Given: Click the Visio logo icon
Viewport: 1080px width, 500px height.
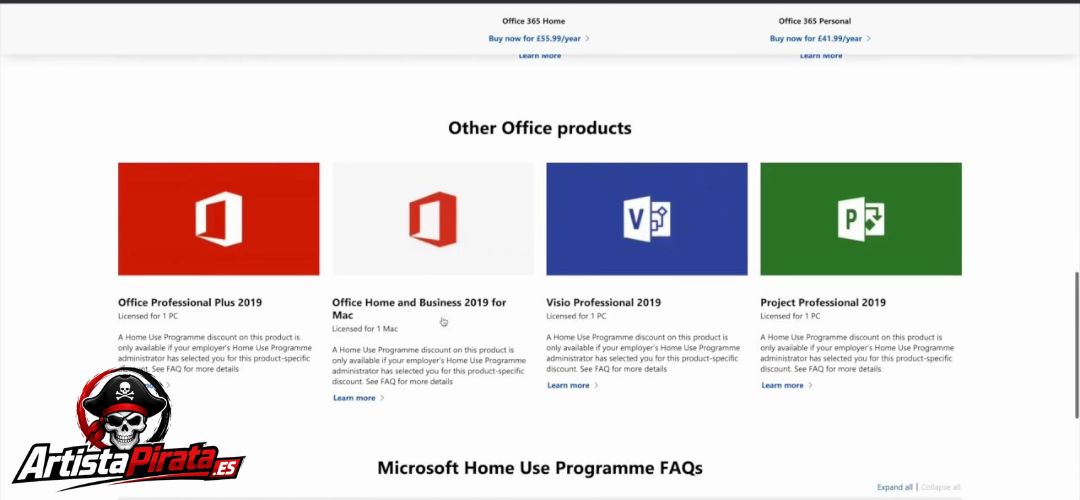Looking at the screenshot, I should click(647, 219).
